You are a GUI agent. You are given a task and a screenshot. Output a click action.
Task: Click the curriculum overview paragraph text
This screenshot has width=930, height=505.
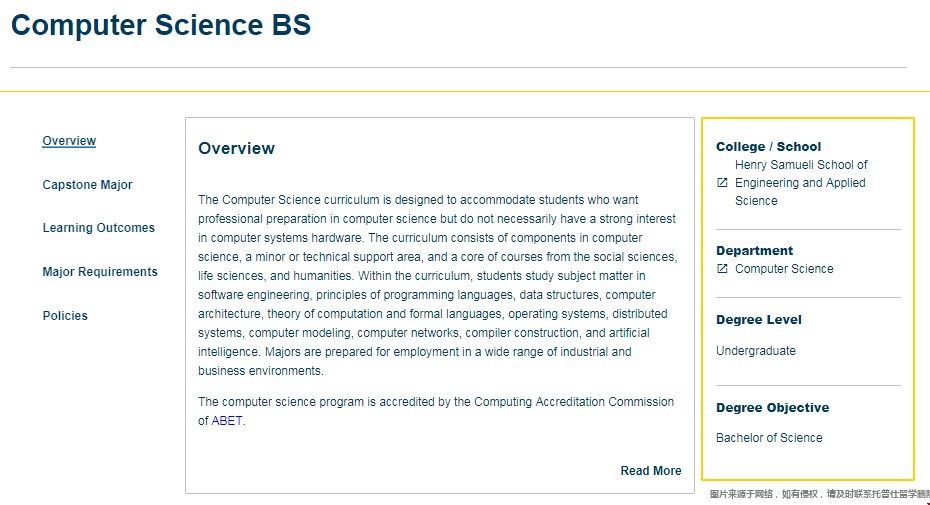point(437,285)
